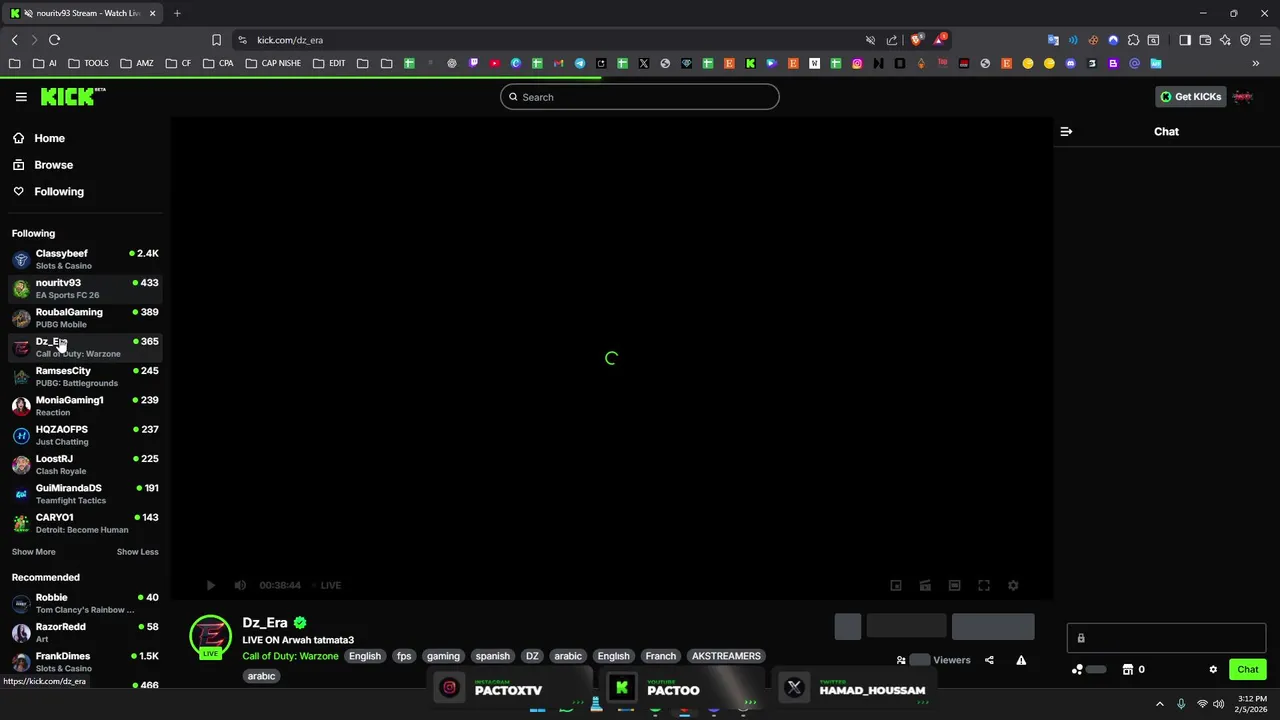1280x720 pixels.
Task: Open the hamburger sidebar menu
Action: click(21, 97)
